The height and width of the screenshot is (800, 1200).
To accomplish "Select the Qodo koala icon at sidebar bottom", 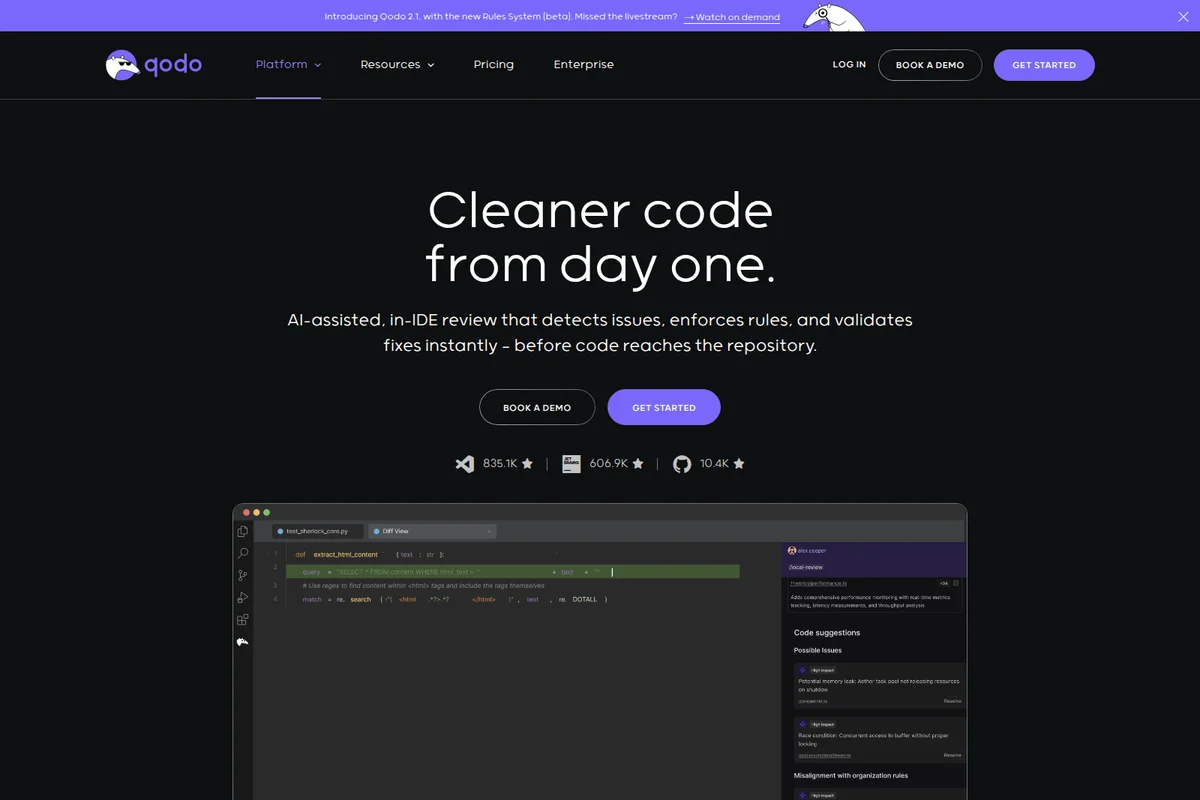I will tap(242, 641).
